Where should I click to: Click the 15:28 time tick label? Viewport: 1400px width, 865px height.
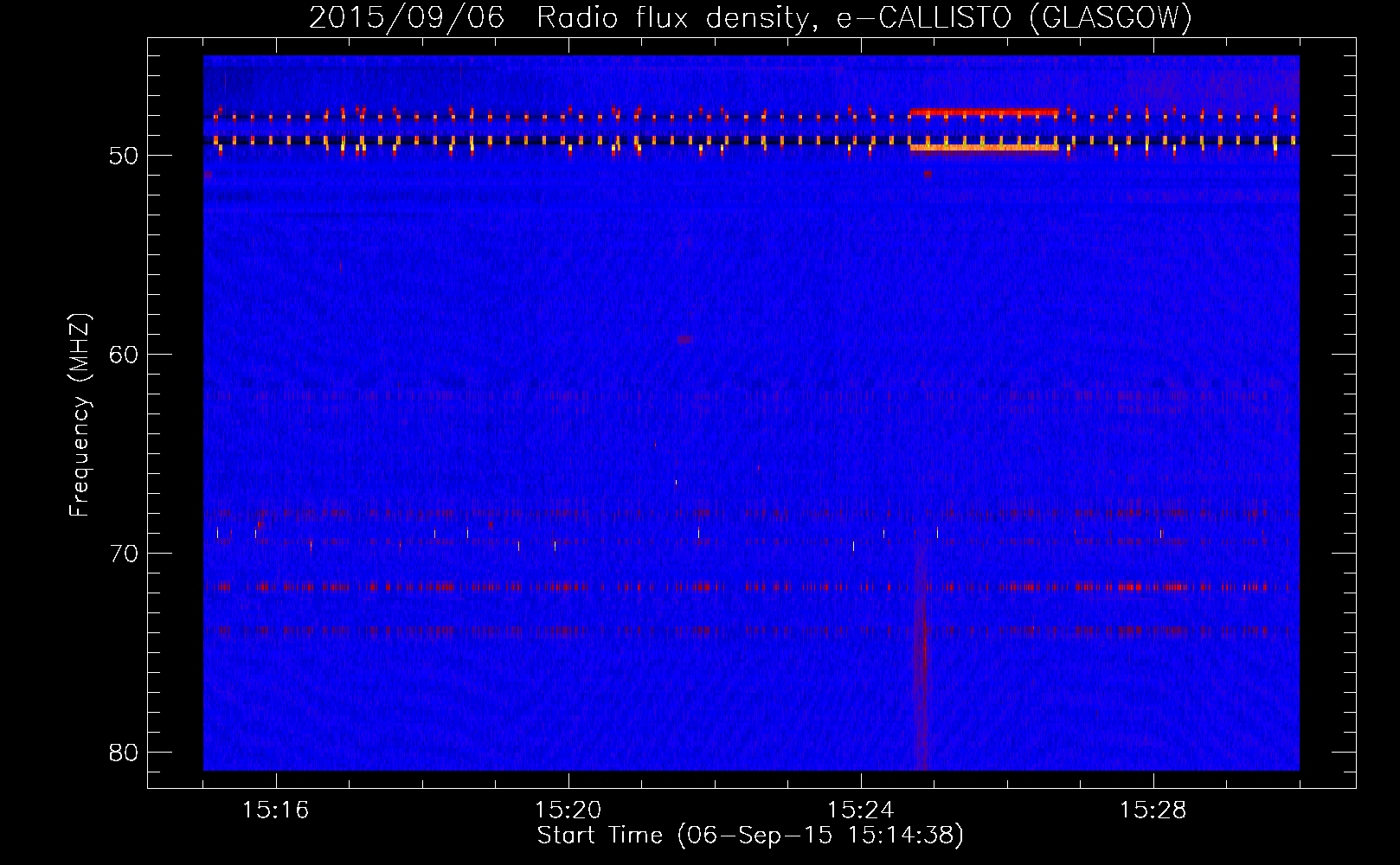point(1153,811)
